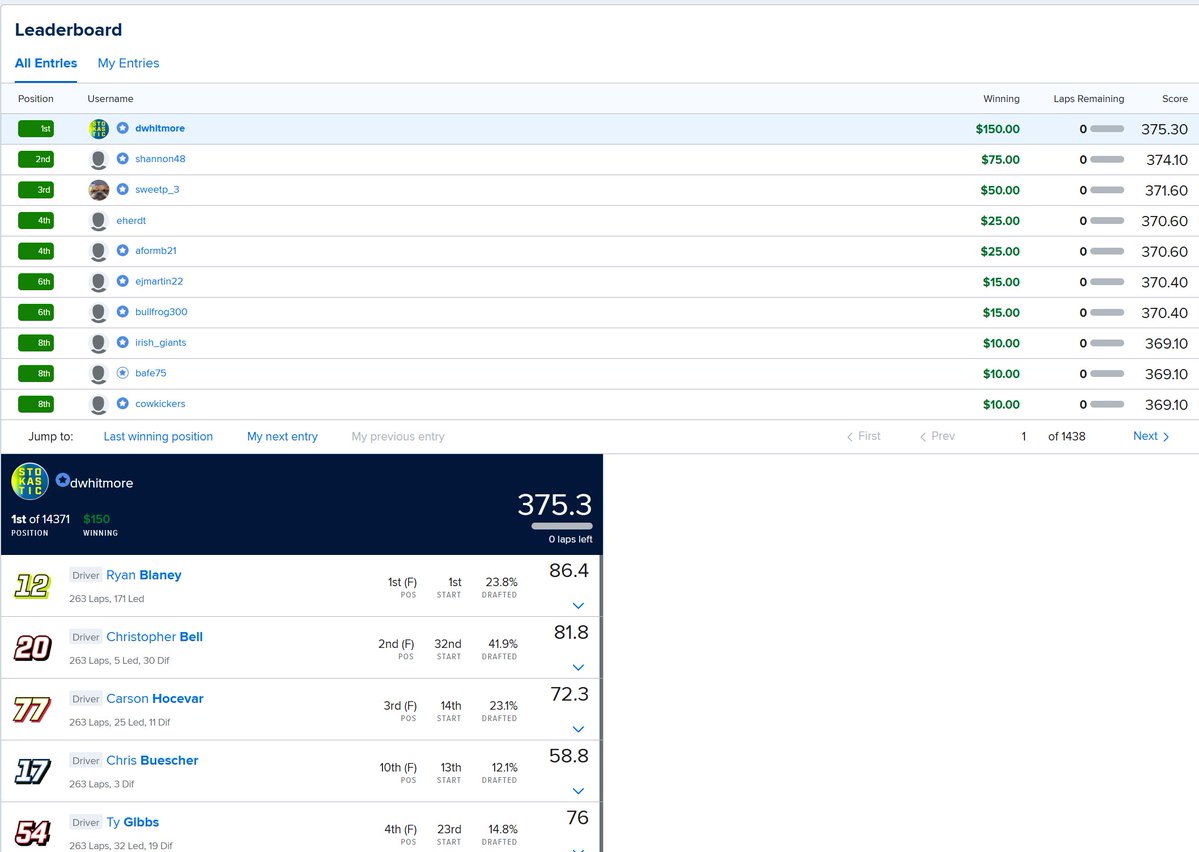Click the lineup panel vertical scrollbar

click(601, 704)
